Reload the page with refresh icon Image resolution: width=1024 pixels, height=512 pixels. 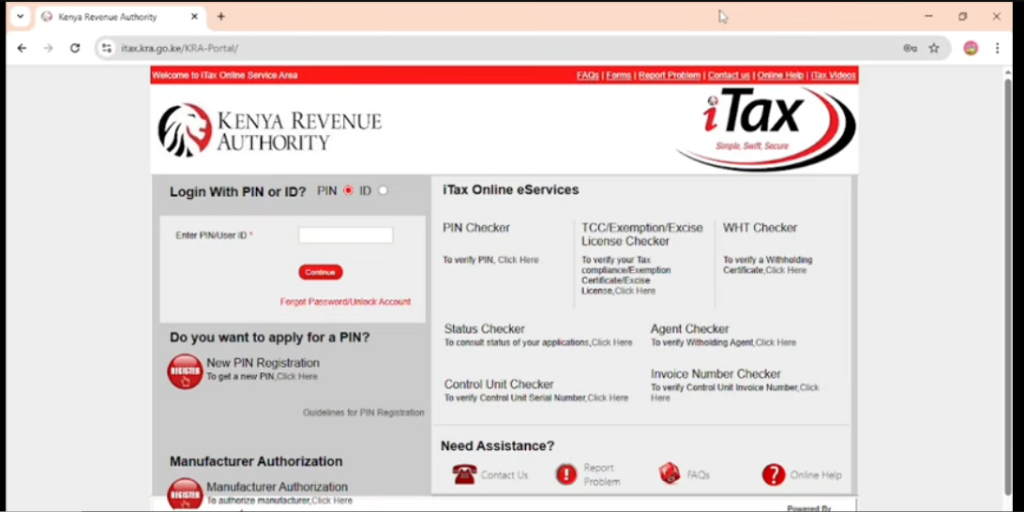click(x=75, y=48)
